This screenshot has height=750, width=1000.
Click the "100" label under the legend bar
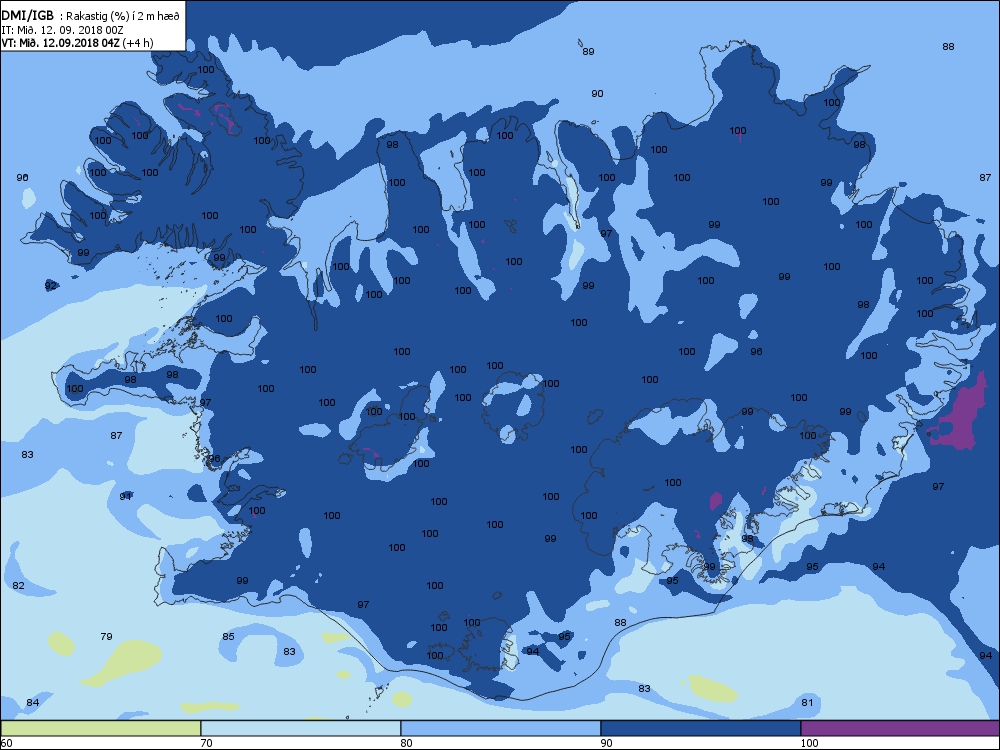[x=809, y=743]
